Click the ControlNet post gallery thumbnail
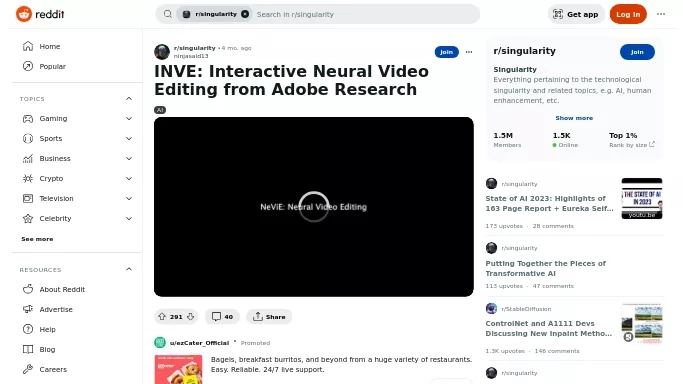This screenshot has width=683, height=384. pos(642,323)
